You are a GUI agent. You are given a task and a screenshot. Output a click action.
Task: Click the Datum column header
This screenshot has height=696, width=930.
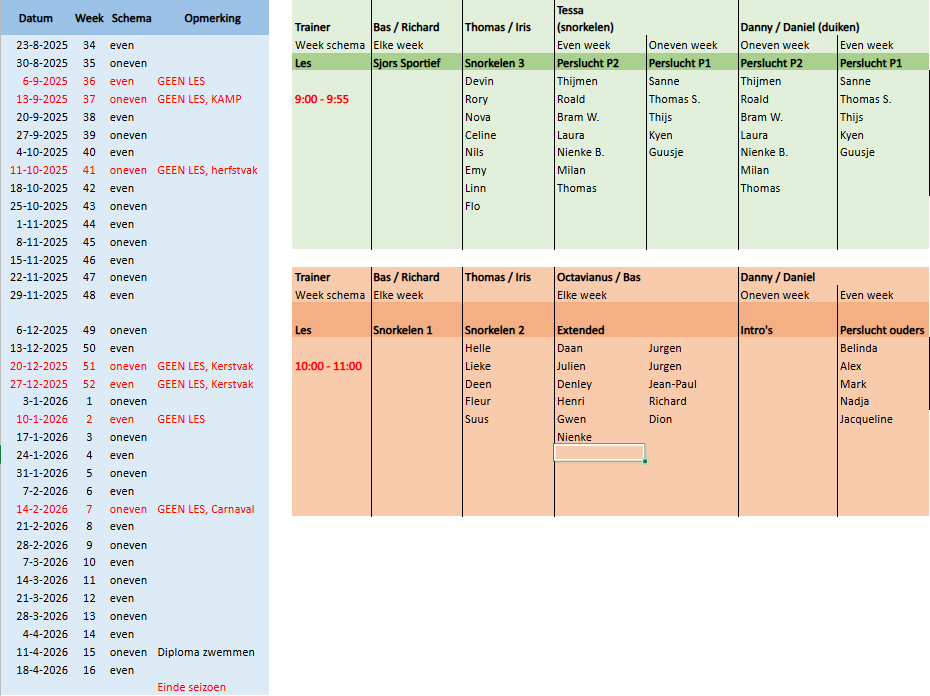point(36,18)
